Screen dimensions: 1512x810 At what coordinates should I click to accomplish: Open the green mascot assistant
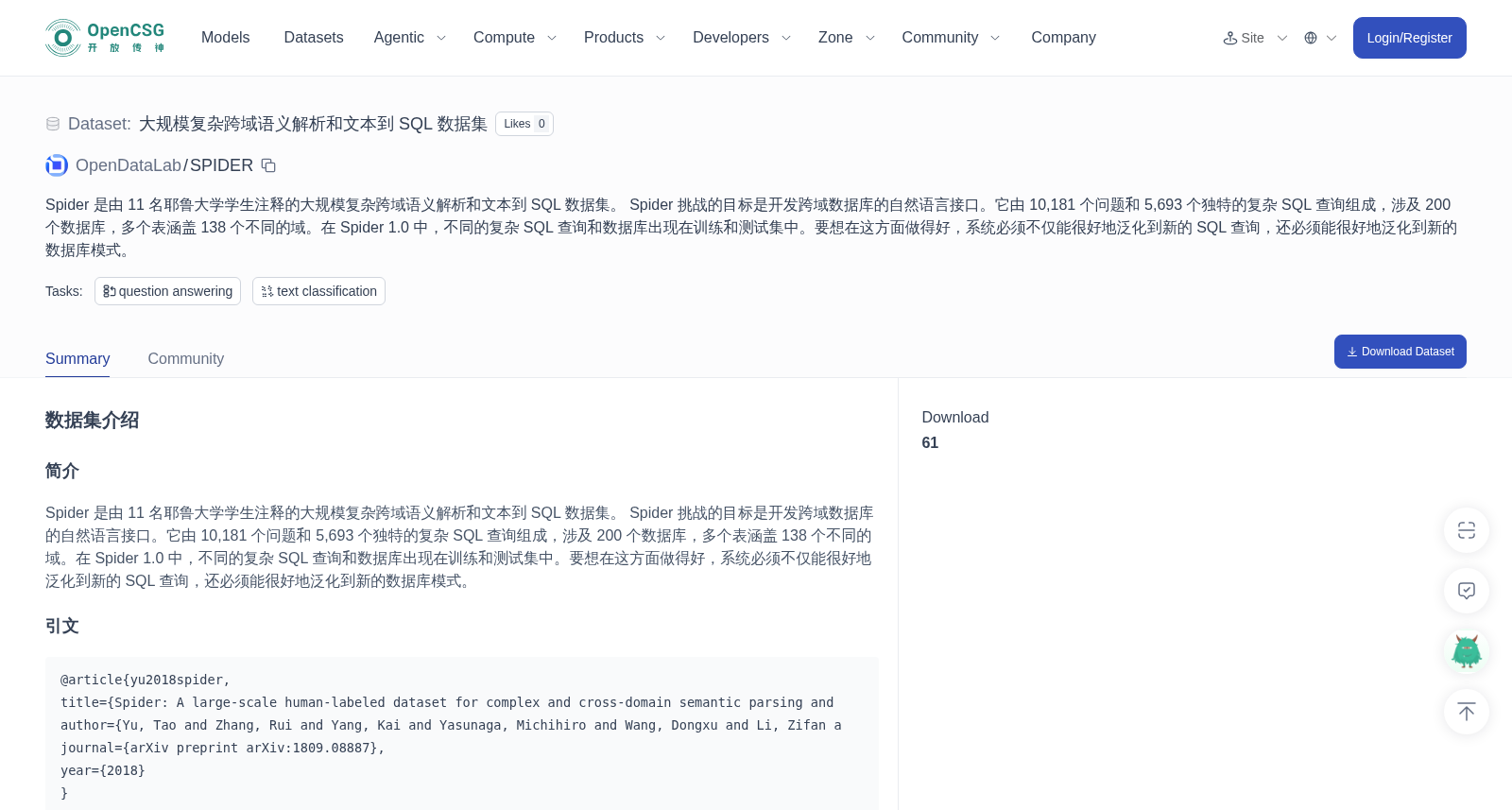tap(1467, 651)
